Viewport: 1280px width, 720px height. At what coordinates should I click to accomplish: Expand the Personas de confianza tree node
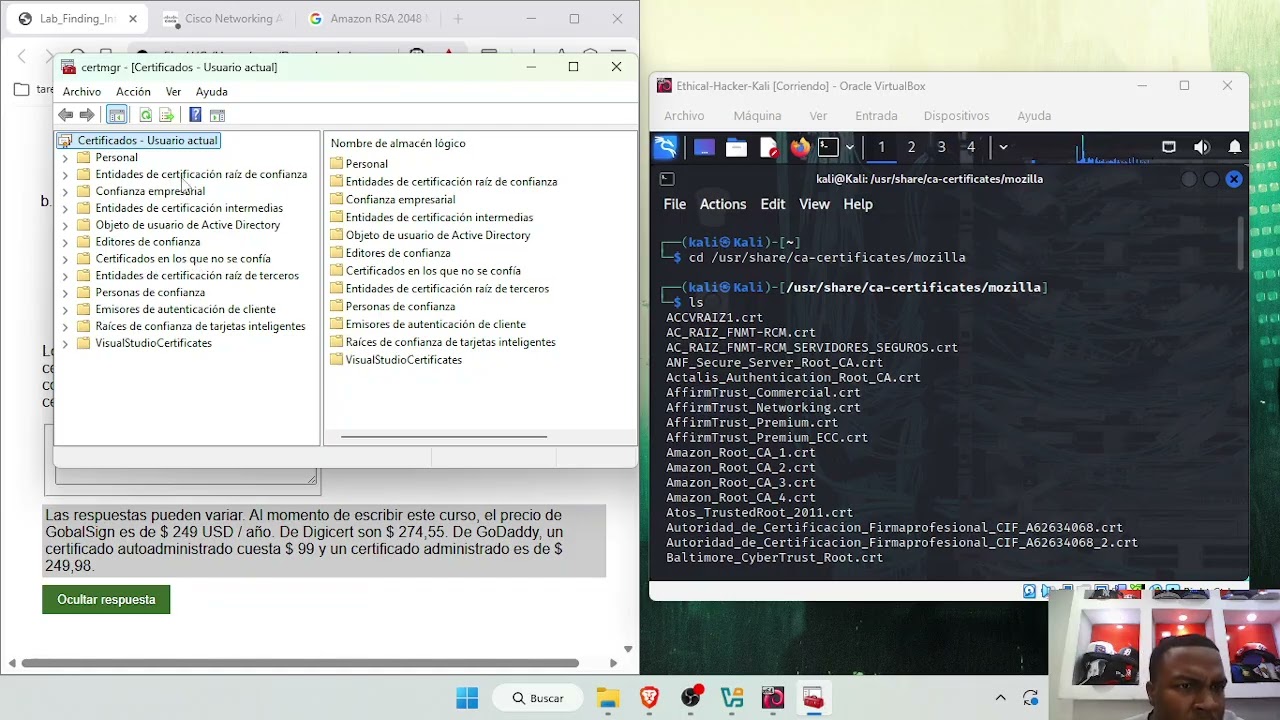65,293
